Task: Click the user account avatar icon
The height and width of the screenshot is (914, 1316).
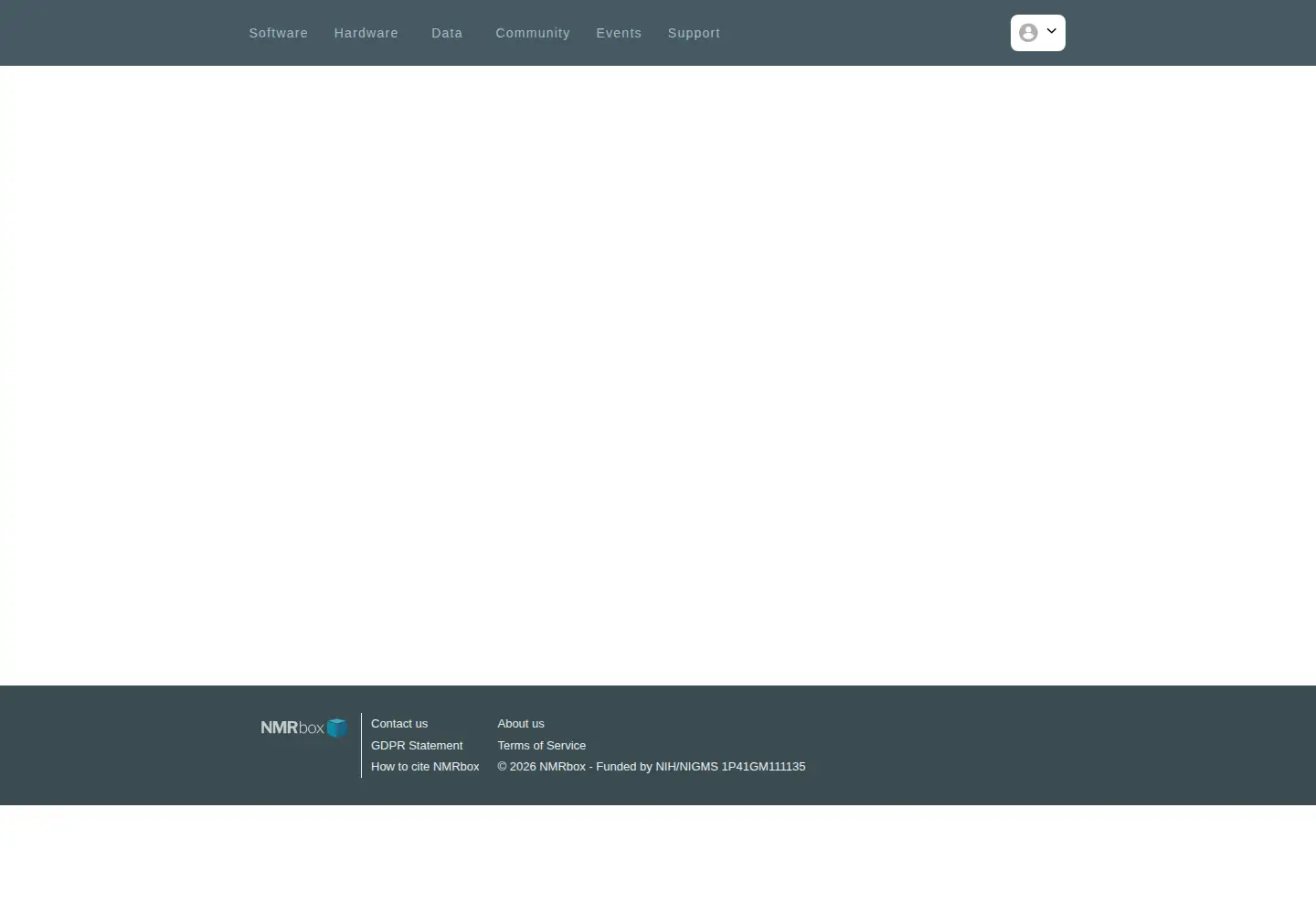Action: coord(1028,33)
